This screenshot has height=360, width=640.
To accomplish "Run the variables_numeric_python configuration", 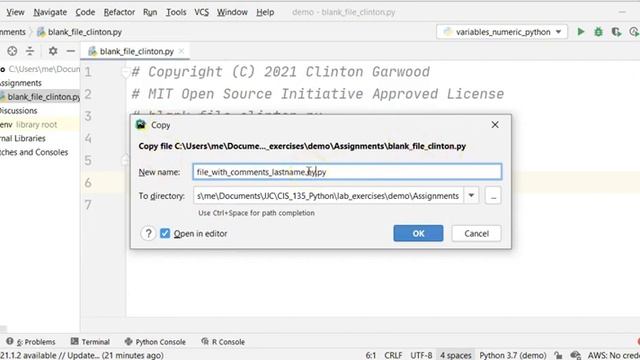I will (580, 32).
